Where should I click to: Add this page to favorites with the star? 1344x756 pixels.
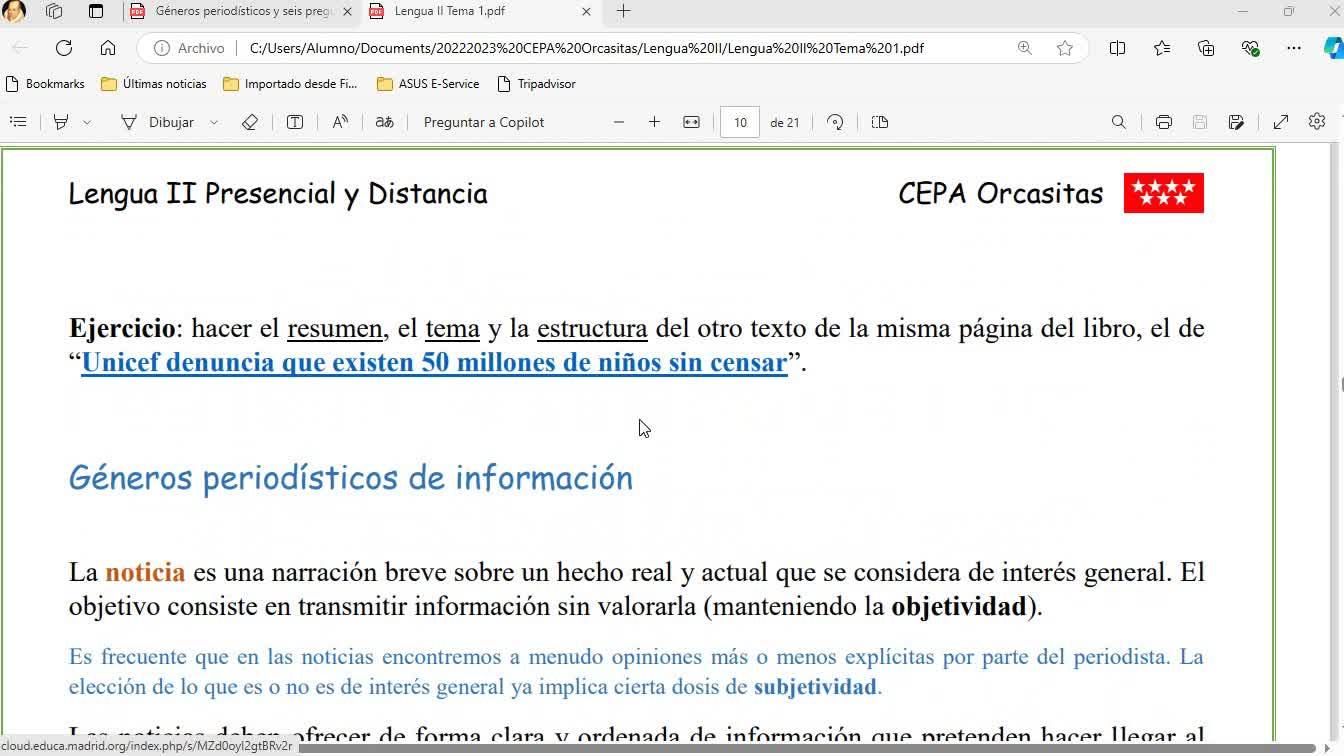(x=1065, y=48)
